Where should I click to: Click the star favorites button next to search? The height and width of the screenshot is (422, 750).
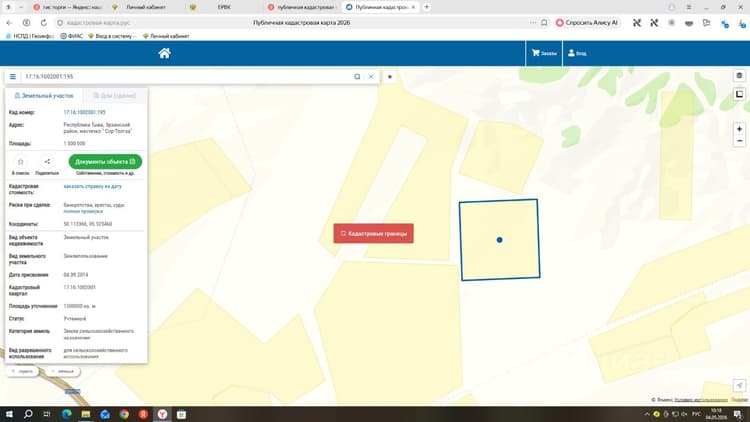pos(390,77)
